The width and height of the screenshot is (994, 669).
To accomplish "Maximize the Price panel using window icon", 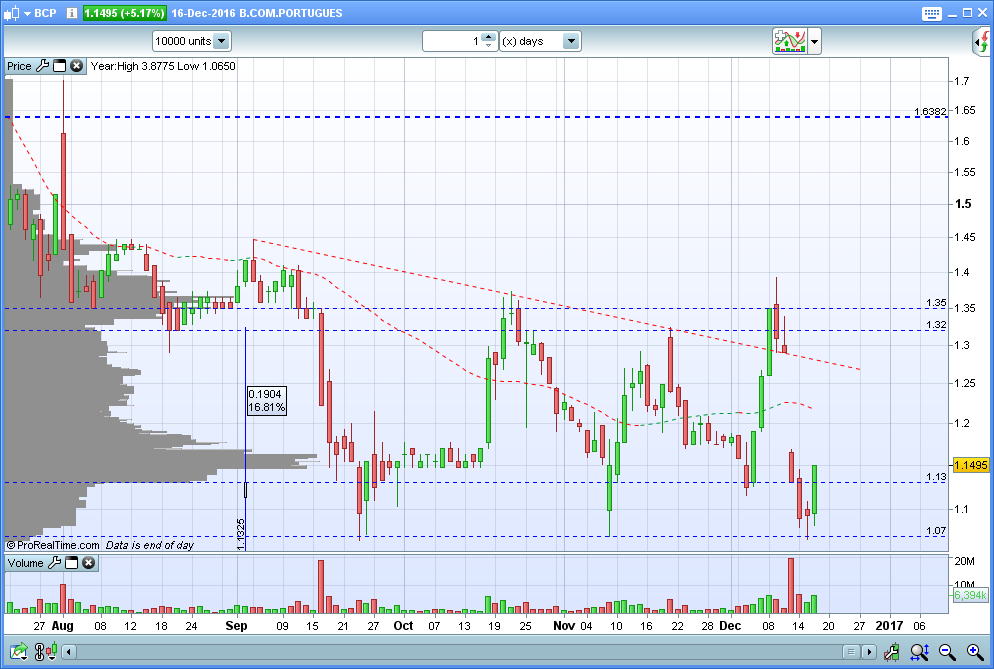I will pyautogui.click(x=60, y=66).
